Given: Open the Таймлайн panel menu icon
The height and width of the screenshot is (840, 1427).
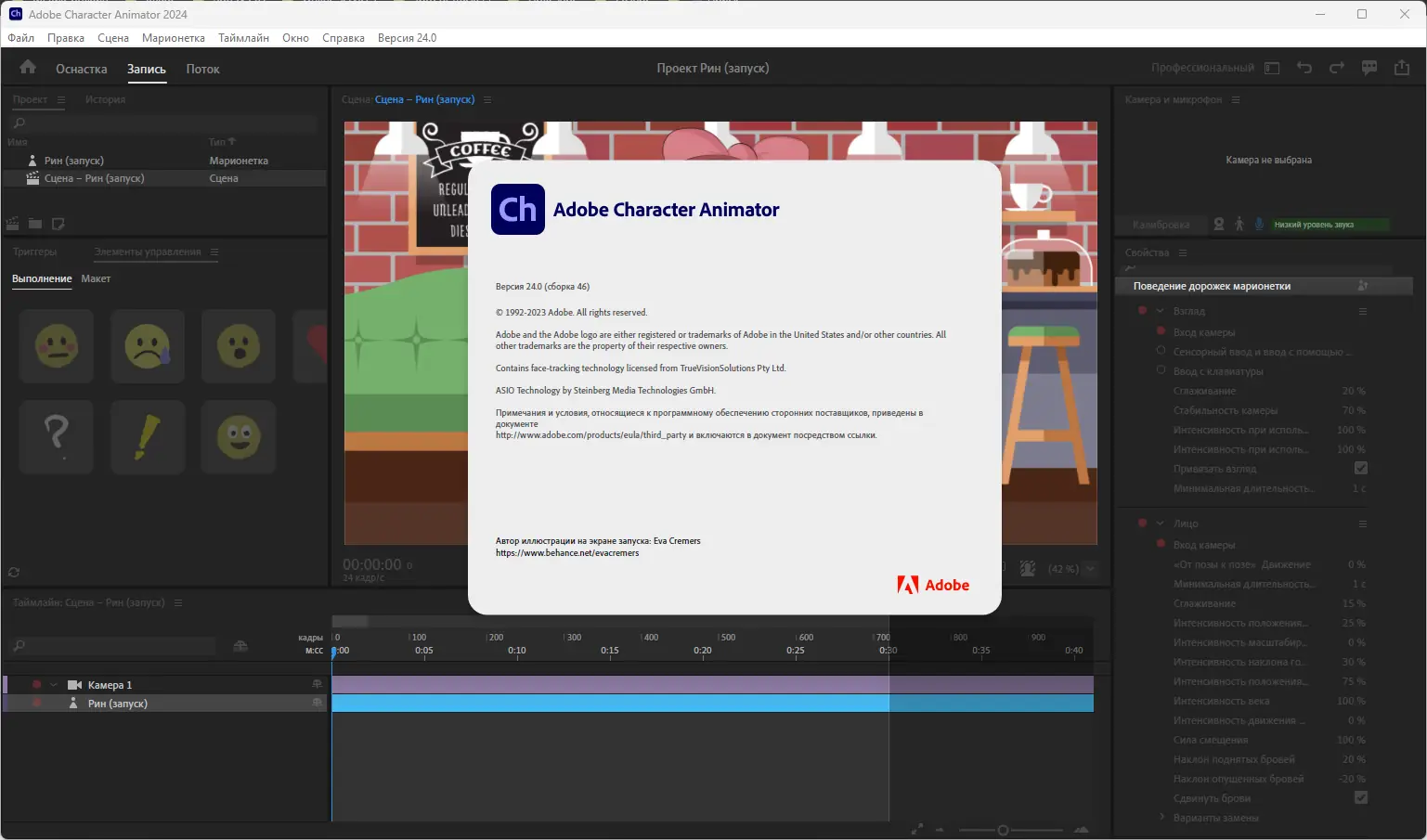Looking at the screenshot, I should click(178, 602).
